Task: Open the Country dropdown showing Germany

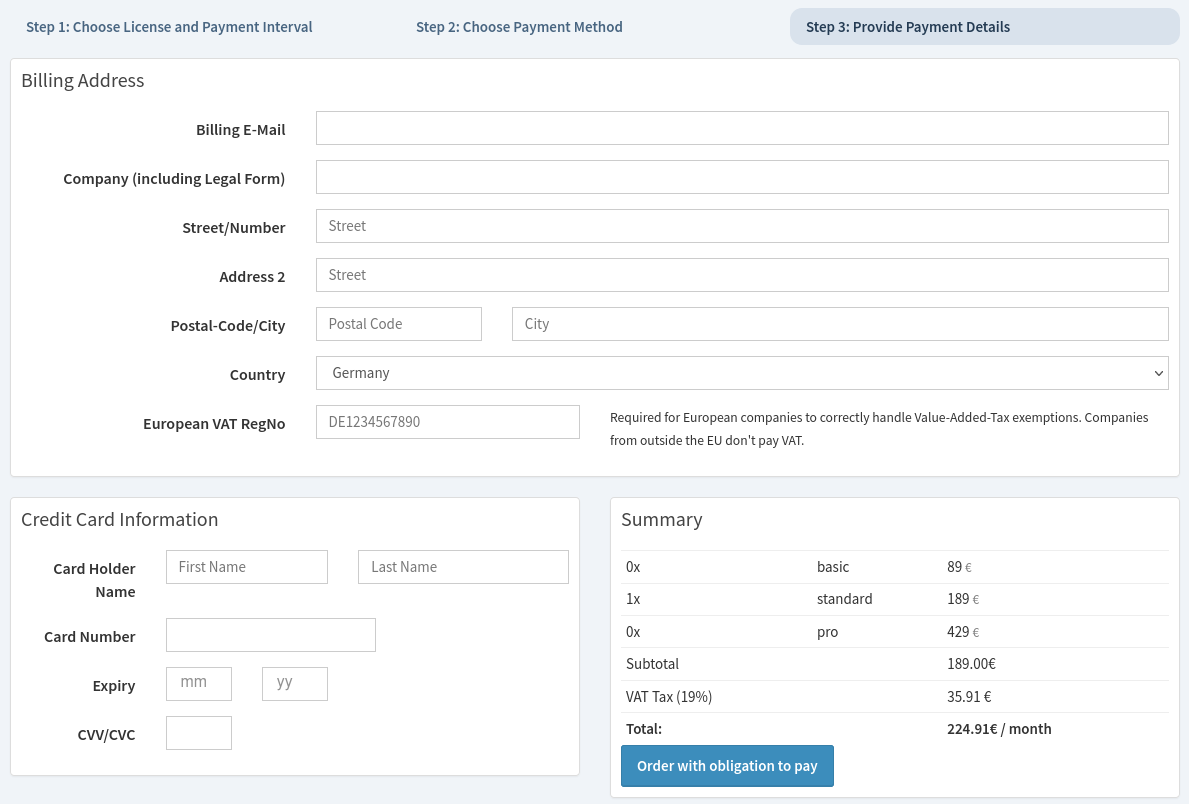Action: tap(742, 373)
